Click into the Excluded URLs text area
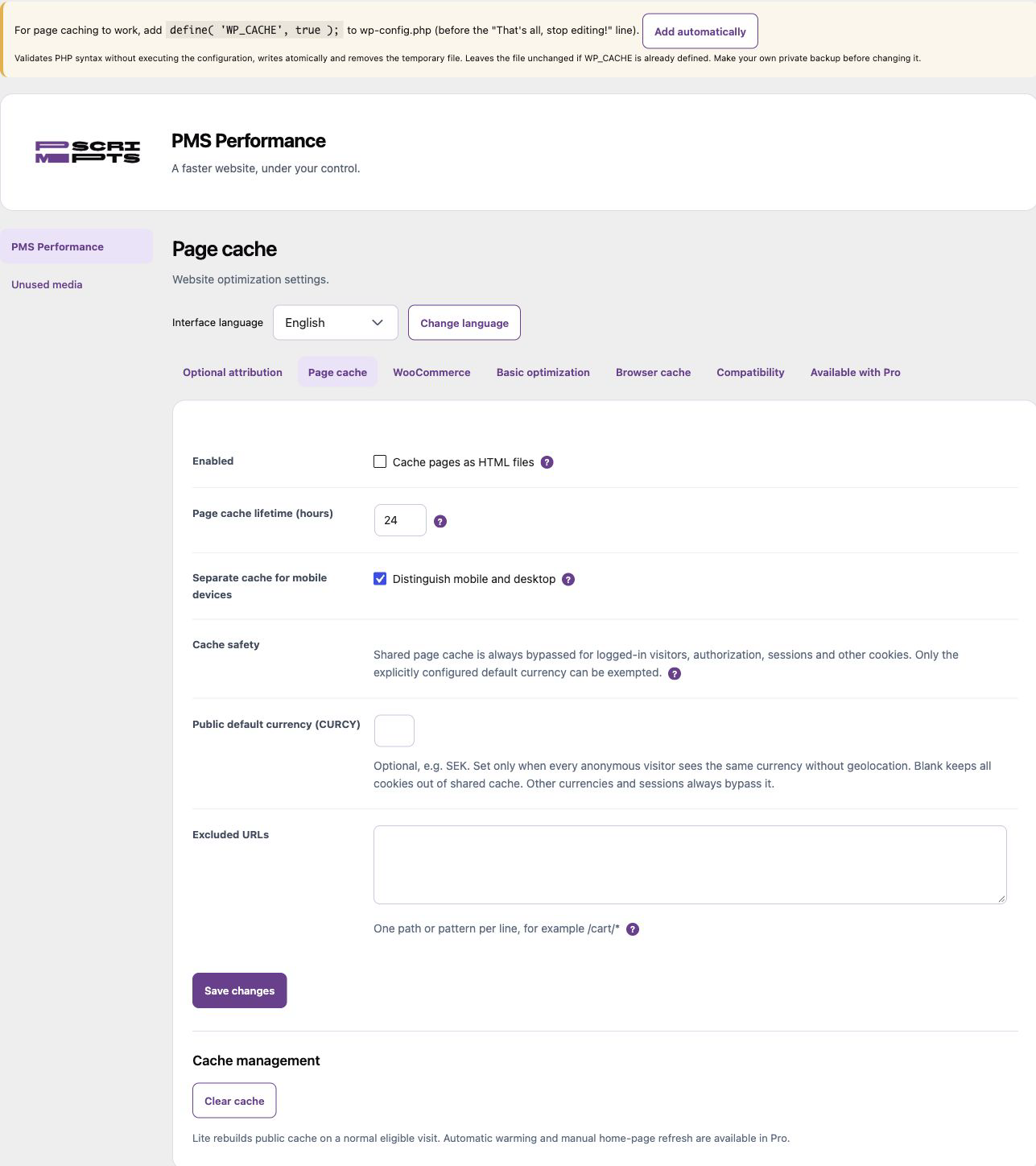This screenshot has width=1036, height=1166. pyautogui.click(x=690, y=865)
